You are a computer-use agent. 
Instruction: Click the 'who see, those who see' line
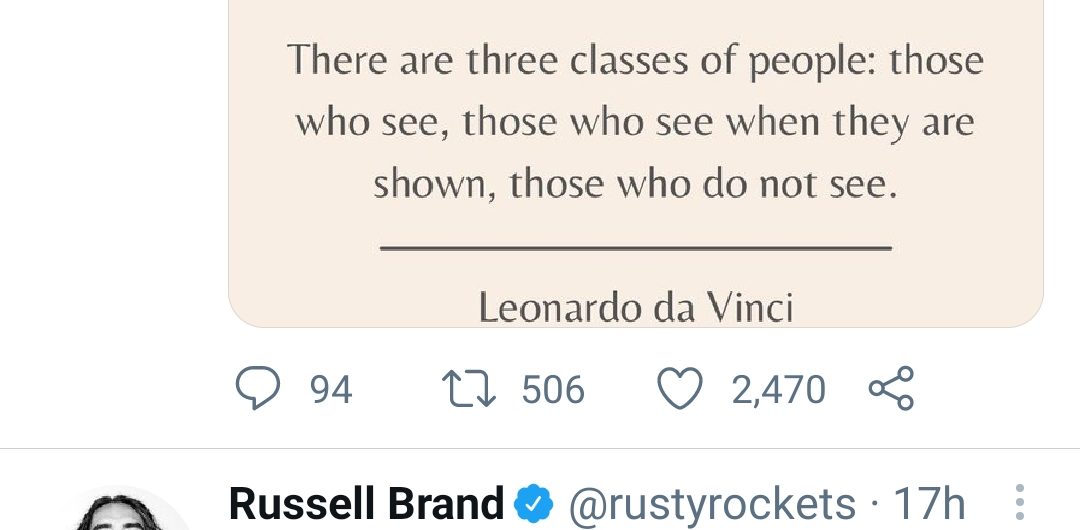click(x=636, y=123)
